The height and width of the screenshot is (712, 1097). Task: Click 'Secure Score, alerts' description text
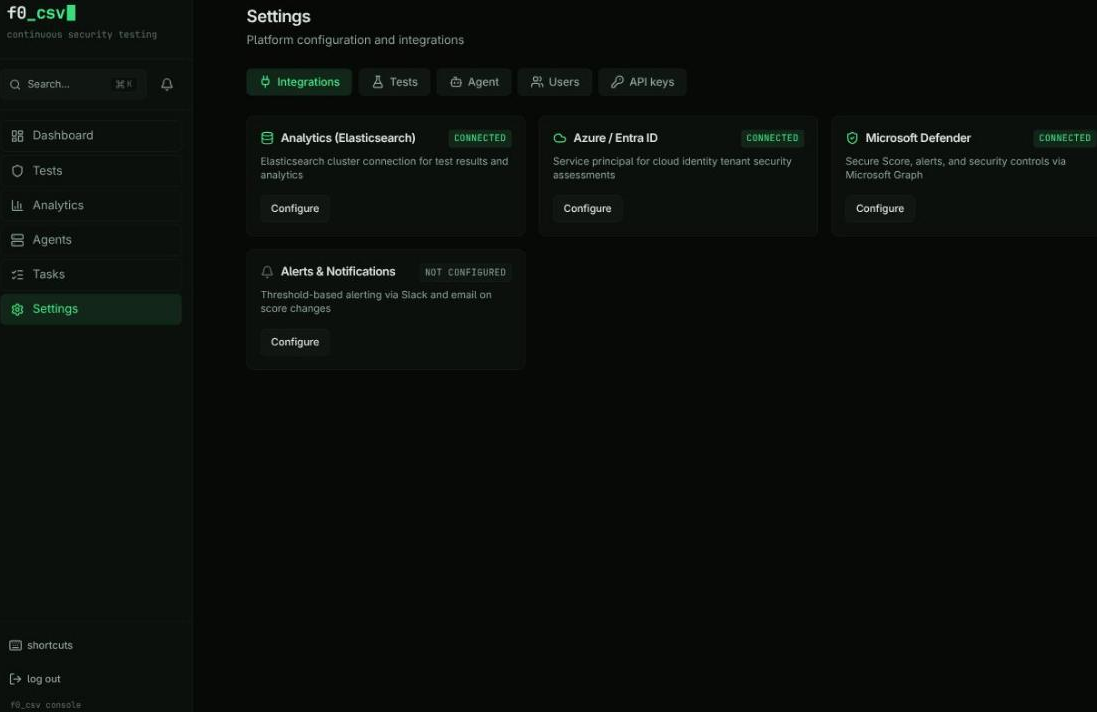point(956,169)
